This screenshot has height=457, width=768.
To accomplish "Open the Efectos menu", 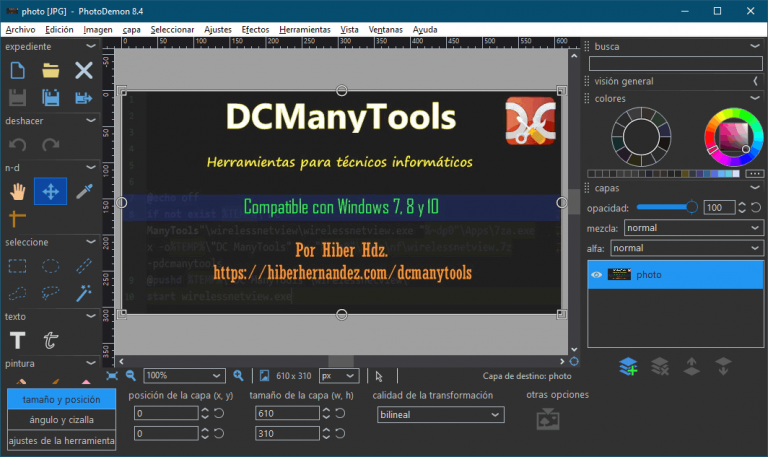I will (x=255, y=29).
